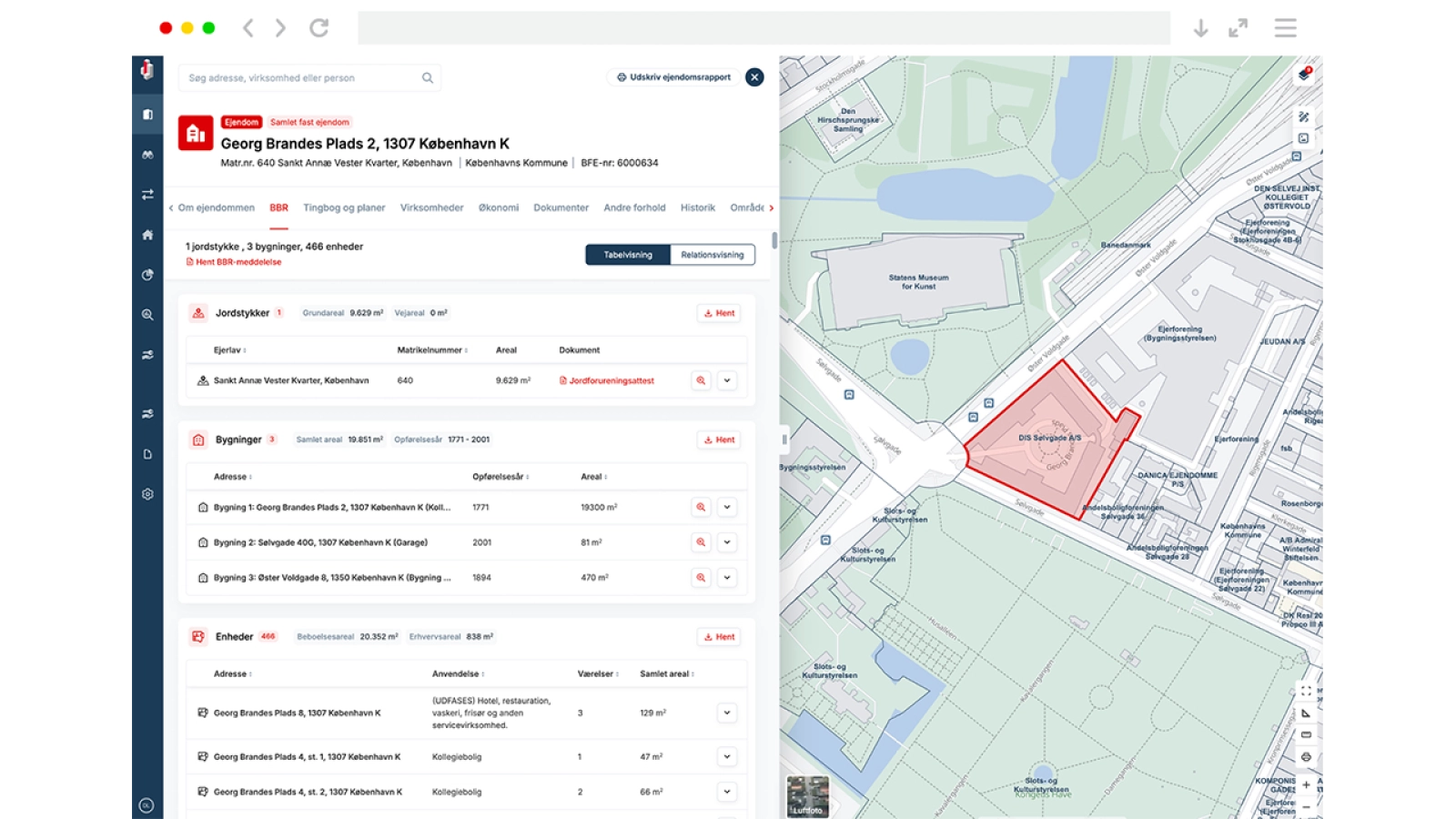
Task: Locate Bygning 1 on the map with the magnifier
Action: click(x=701, y=508)
